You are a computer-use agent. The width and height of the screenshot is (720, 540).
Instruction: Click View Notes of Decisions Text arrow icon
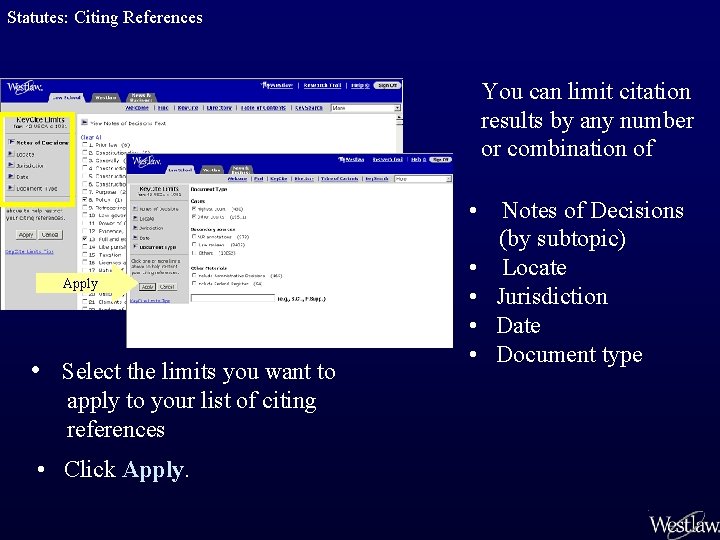(84, 122)
